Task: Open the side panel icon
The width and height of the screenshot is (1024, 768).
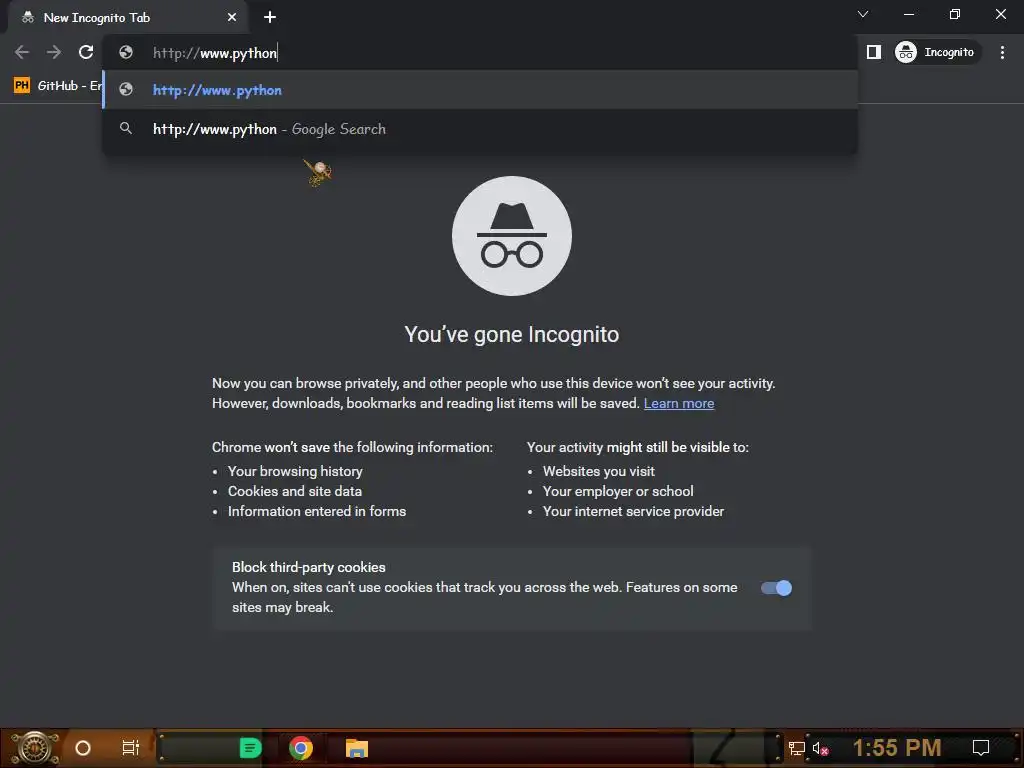Action: pos(873,52)
